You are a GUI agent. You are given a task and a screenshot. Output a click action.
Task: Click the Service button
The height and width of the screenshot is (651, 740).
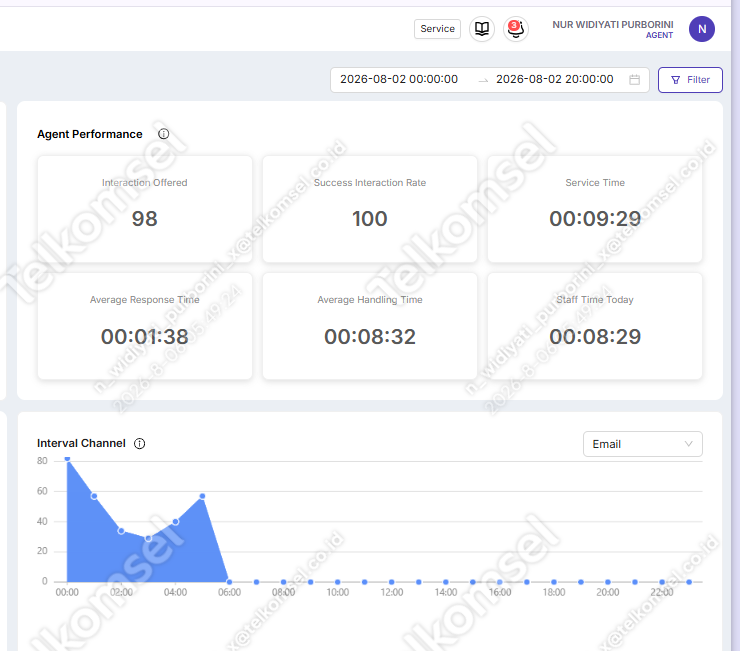point(437,29)
